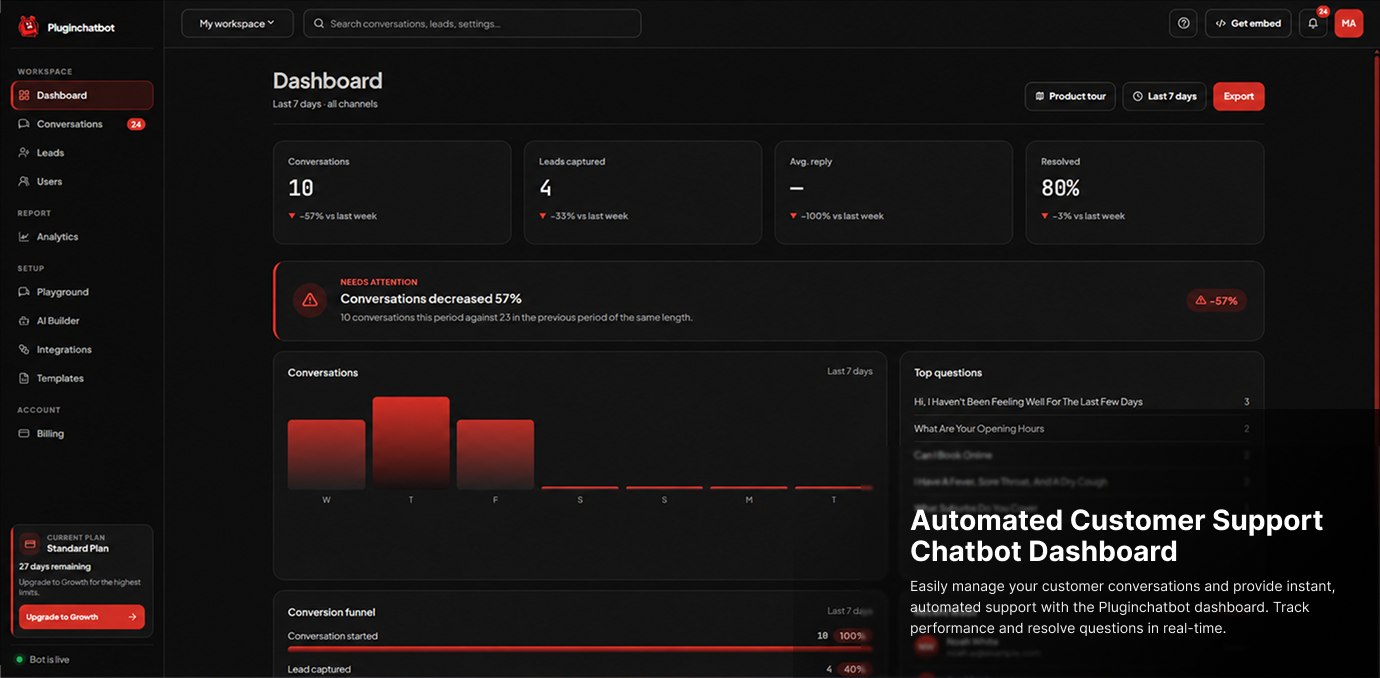Image resolution: width=1380 pixels, height=678 pixels.
Task: Click the search magnifier icon
Action: 319,23
